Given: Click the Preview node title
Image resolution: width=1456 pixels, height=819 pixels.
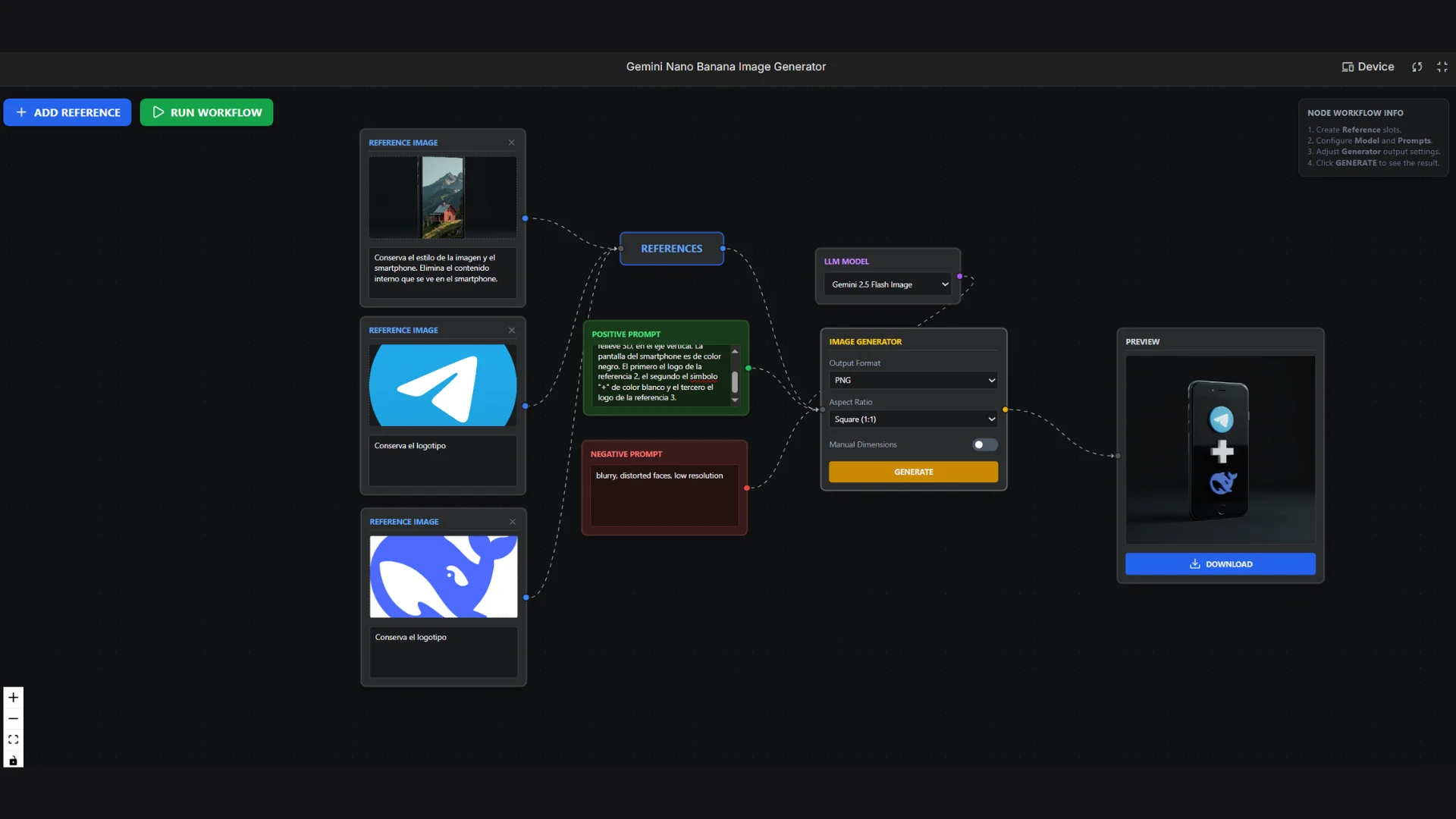Looking at the screenshot, I should point(1143,342).
